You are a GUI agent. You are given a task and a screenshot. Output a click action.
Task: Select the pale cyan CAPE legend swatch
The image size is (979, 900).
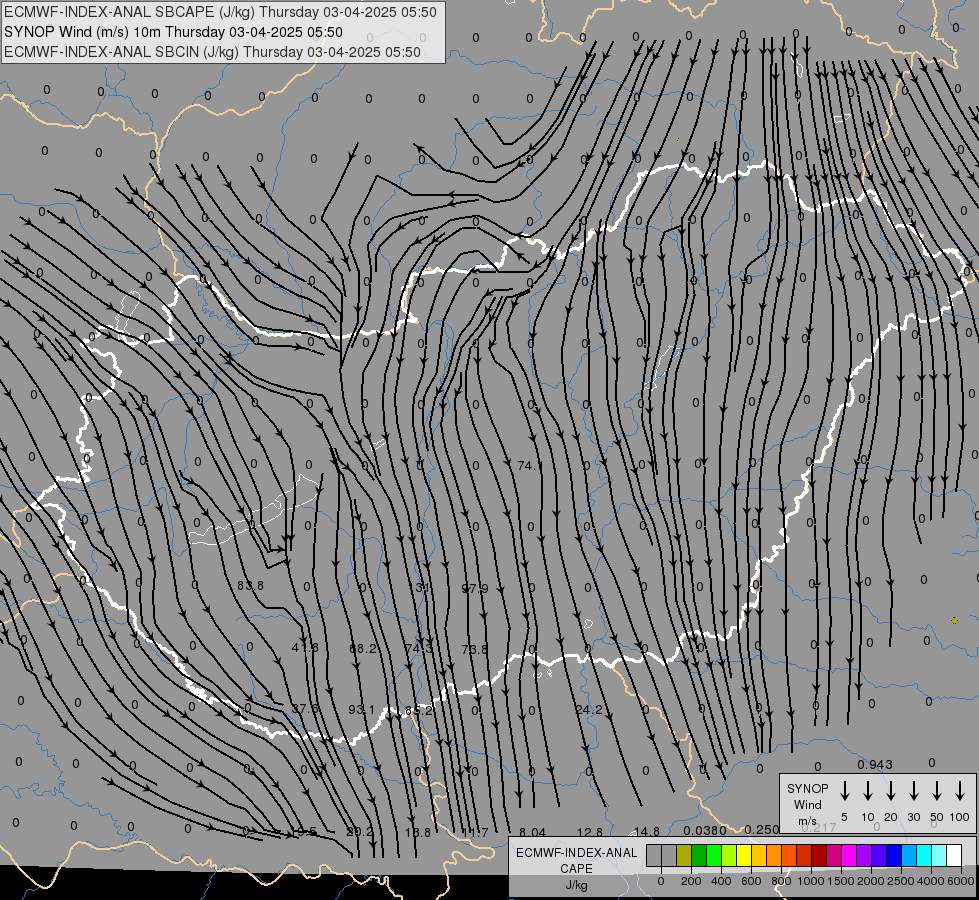pos(938,856)
